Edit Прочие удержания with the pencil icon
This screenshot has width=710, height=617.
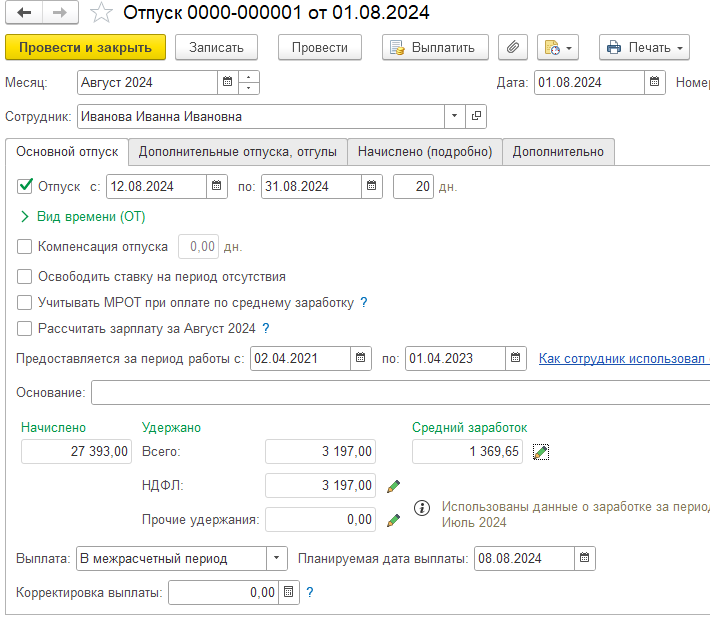point(393,520)
